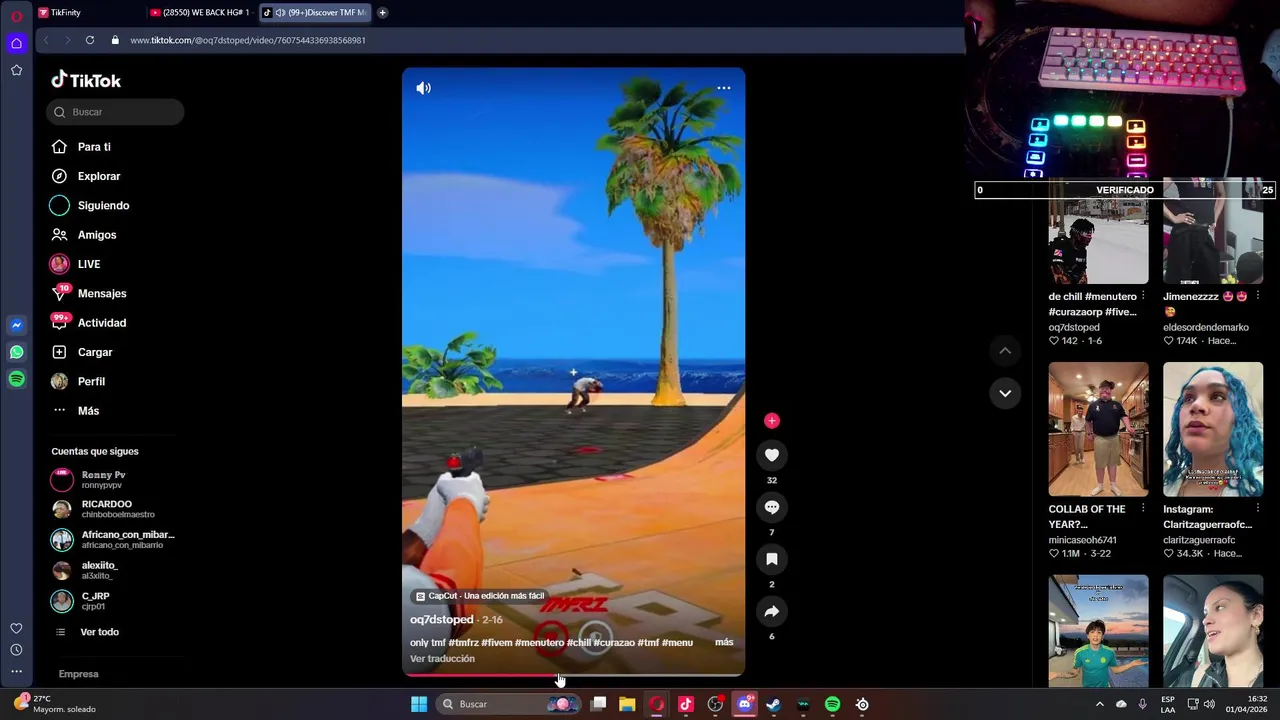
Task: Open Spotify in Opera sidebar
Action: pyautogui.click(x=16, y=379)
